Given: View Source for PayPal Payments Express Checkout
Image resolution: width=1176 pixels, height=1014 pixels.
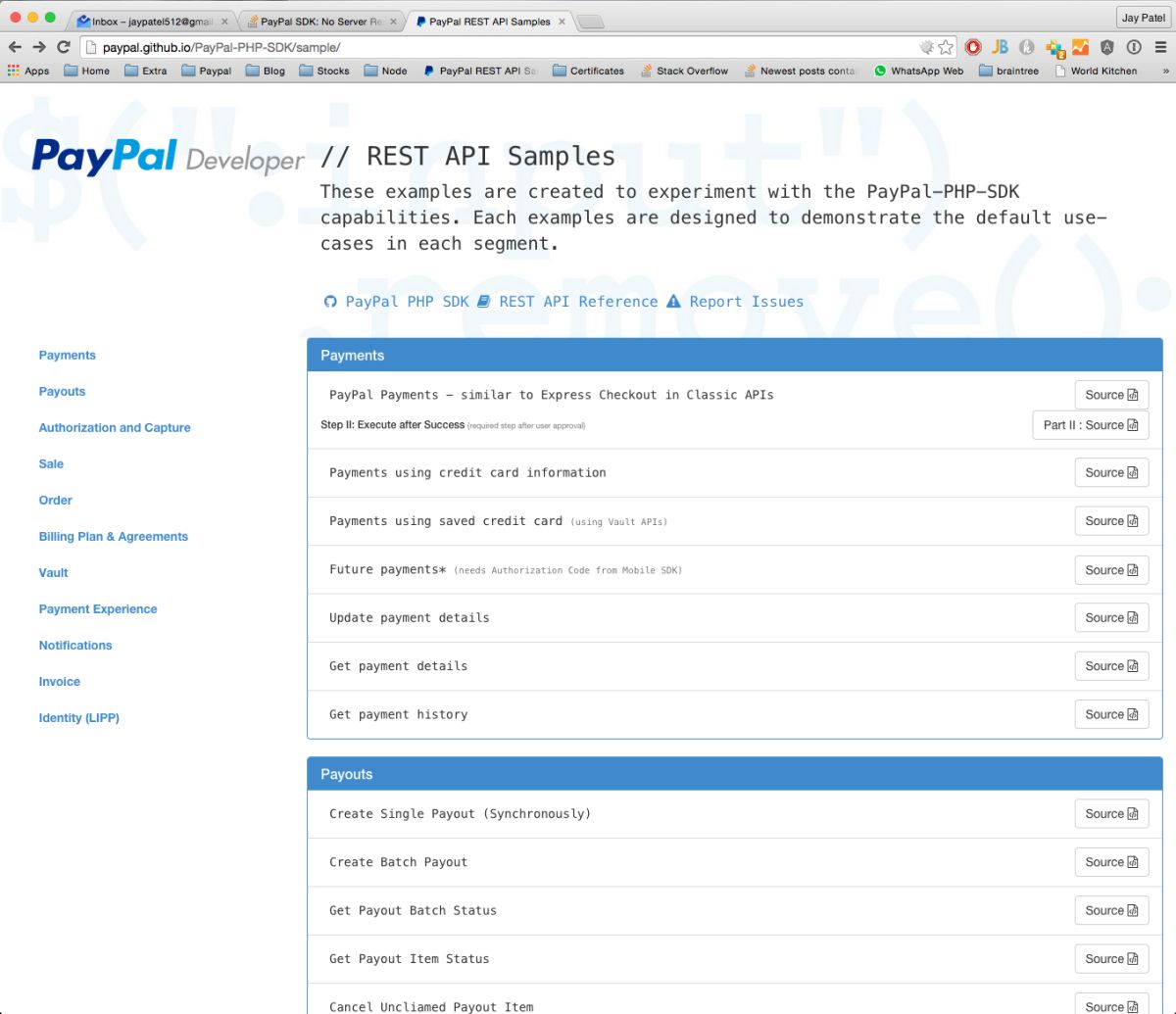Looking at the screenshot, I should coord(1111,395).
